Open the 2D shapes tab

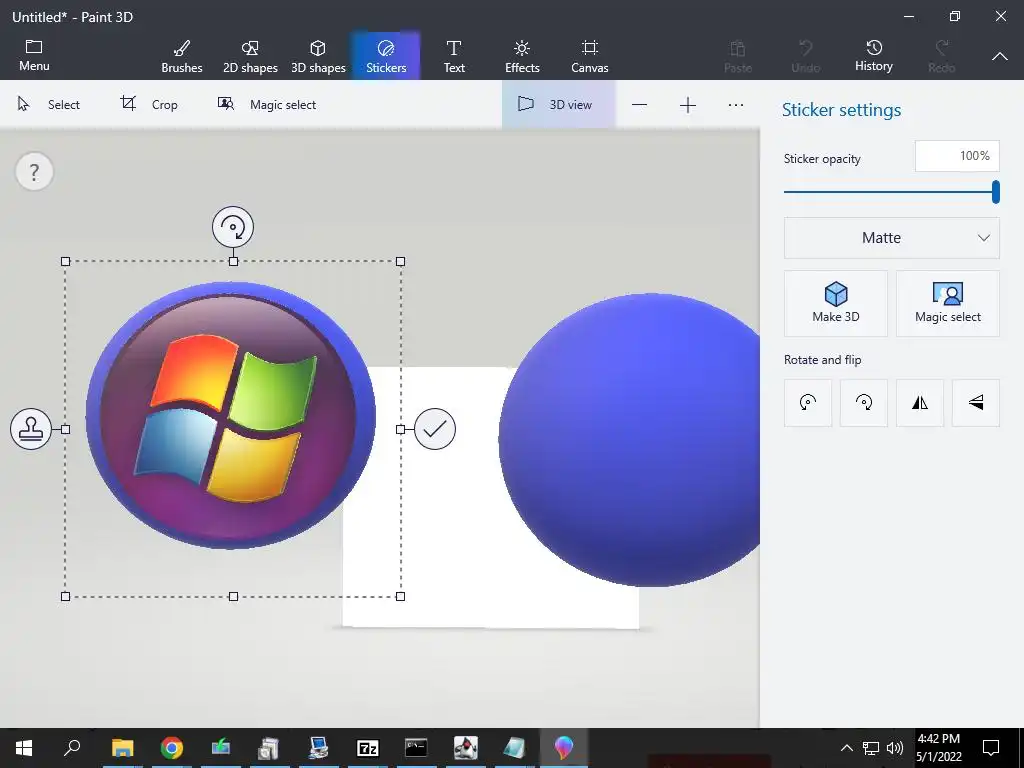(250, 56)
